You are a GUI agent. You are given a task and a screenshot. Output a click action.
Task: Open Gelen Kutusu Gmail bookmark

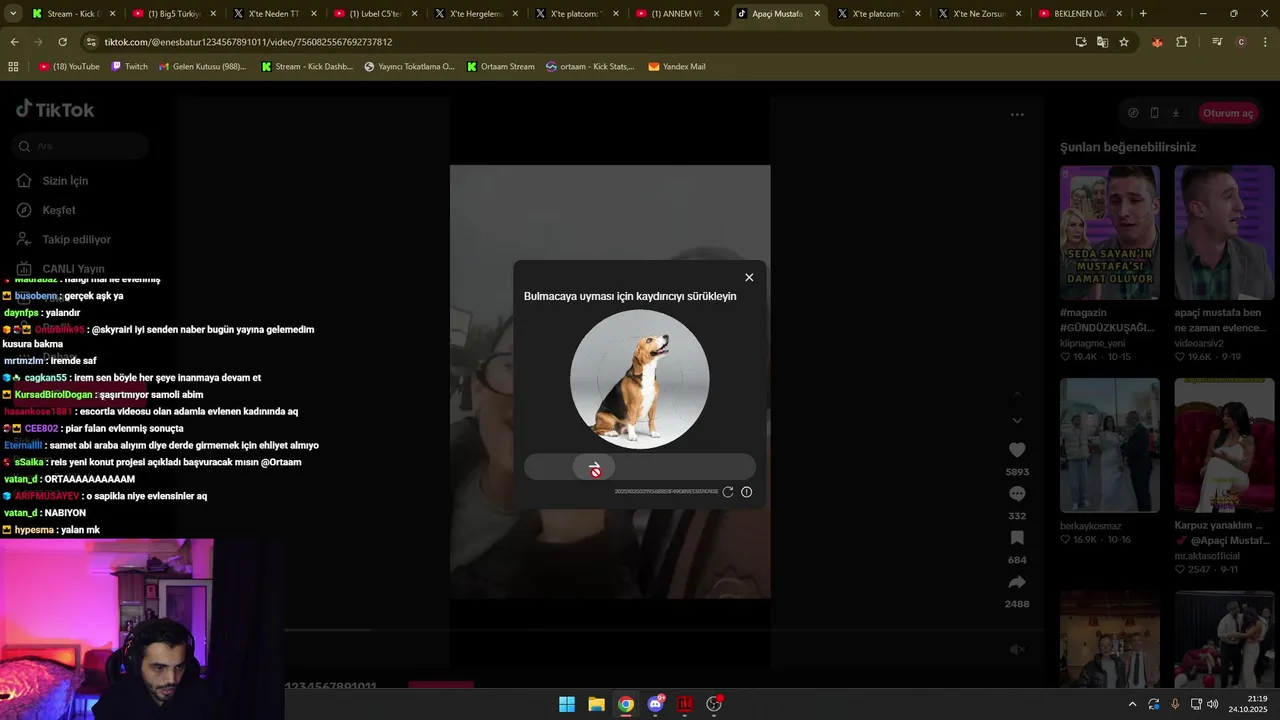pos(203,66)
